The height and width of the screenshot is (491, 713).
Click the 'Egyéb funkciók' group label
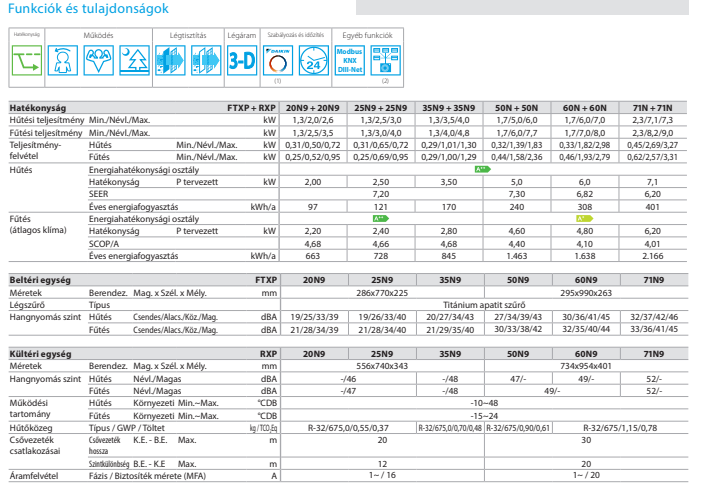click(x=367, y=35)
